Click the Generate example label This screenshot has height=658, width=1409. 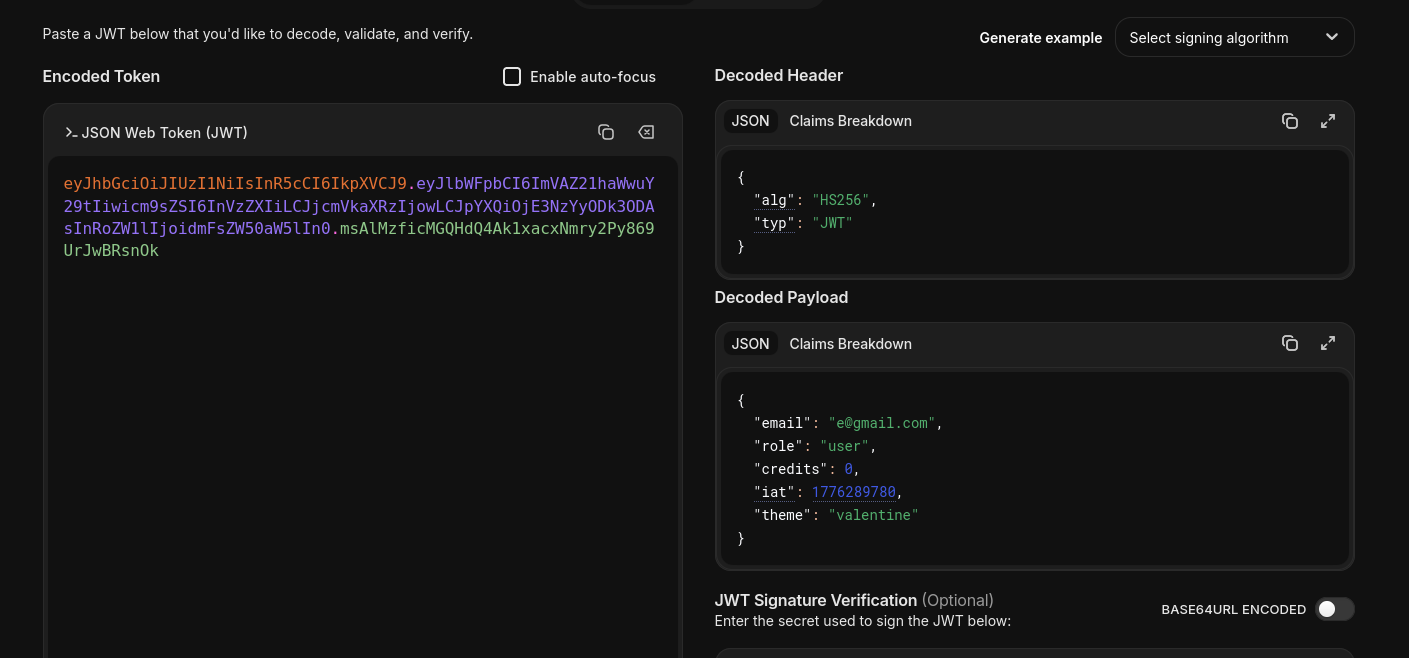(x=1041, y=38)
